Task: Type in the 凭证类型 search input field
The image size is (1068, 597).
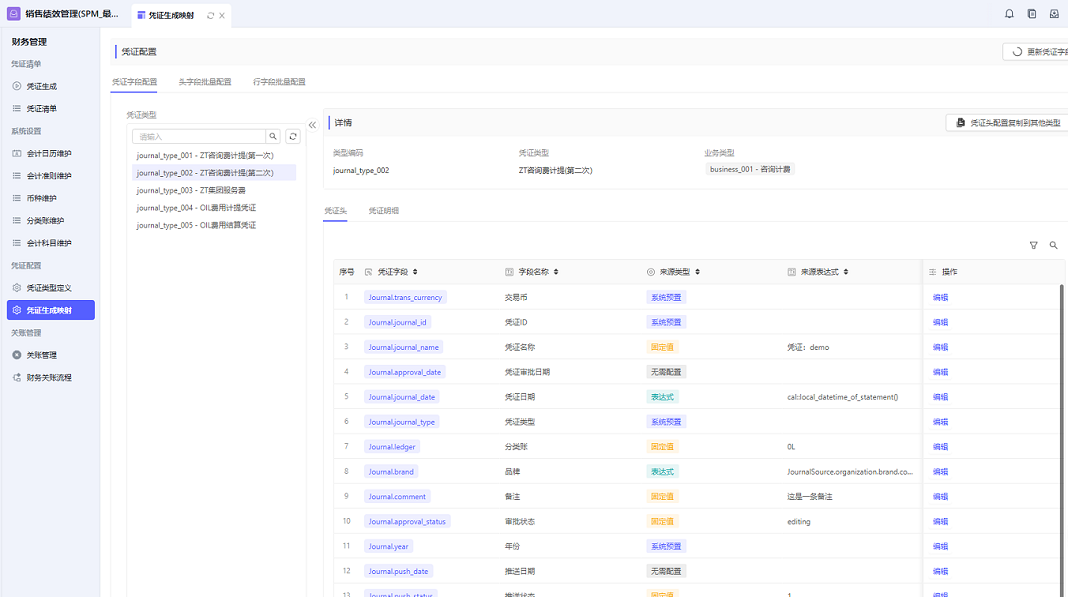Action: (x=199, y=136)
